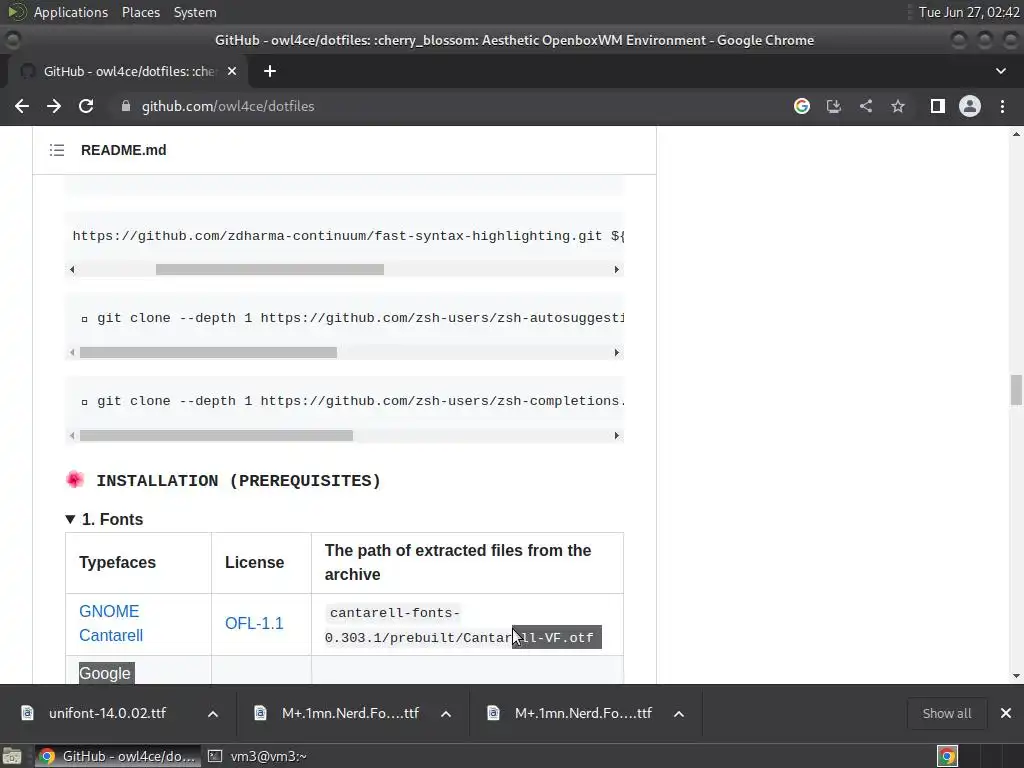Screen dimensions: 1024x768
Task: Go forward in browser history
Action: coord(54,106)
